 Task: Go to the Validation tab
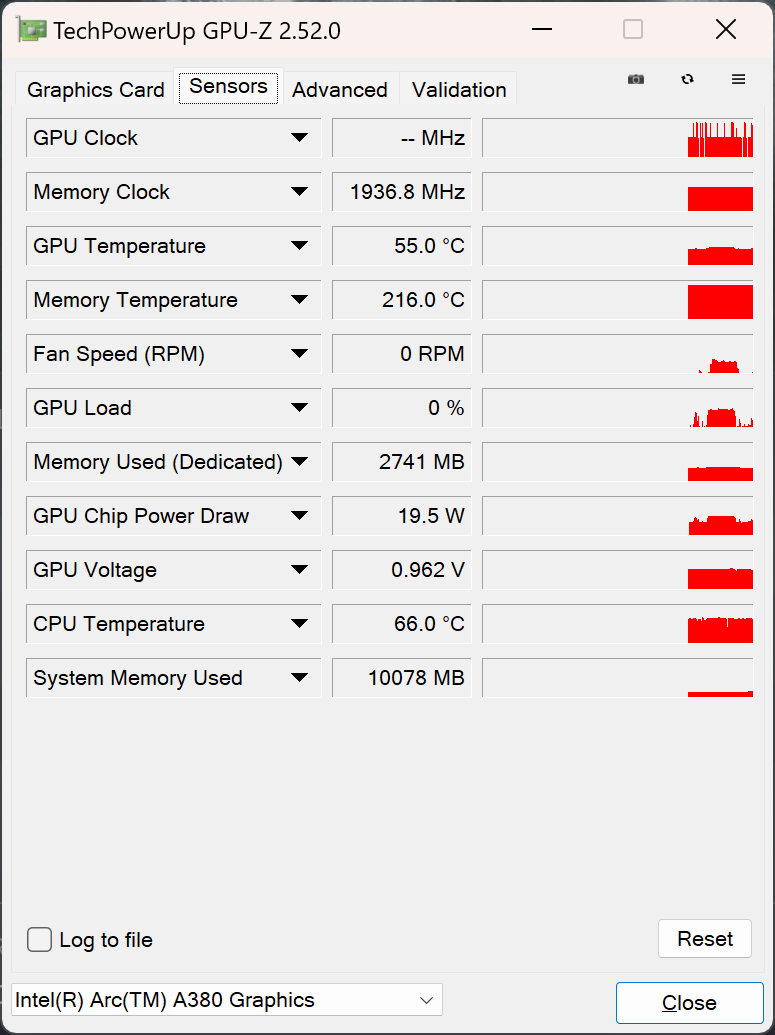point(459,90)
